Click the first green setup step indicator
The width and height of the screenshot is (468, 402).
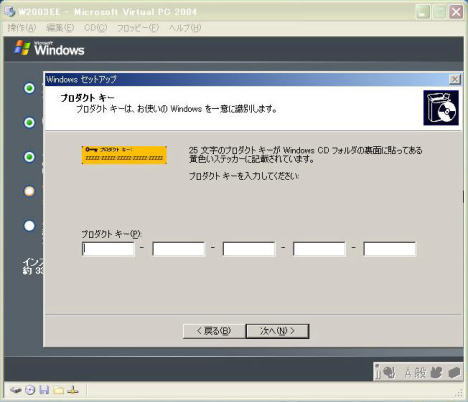pos(29,88)
